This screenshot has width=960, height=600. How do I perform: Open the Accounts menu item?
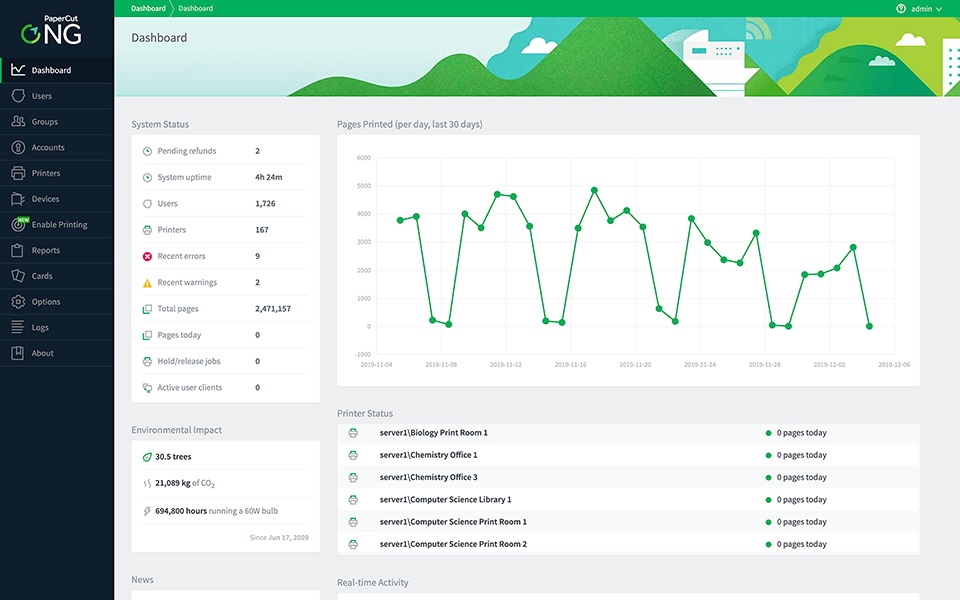[x=48, y=148]
